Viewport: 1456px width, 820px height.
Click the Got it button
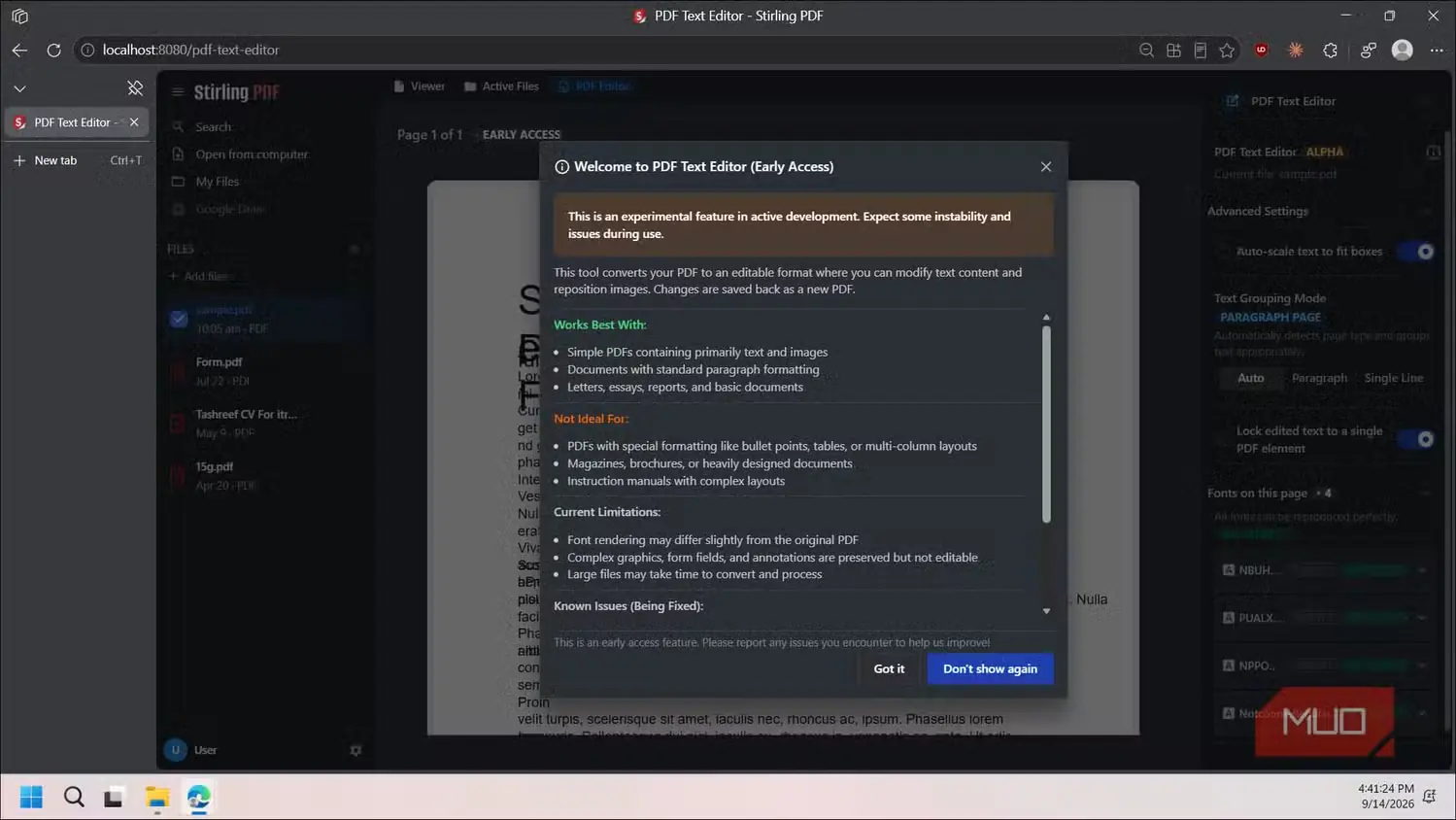point(889,668)
